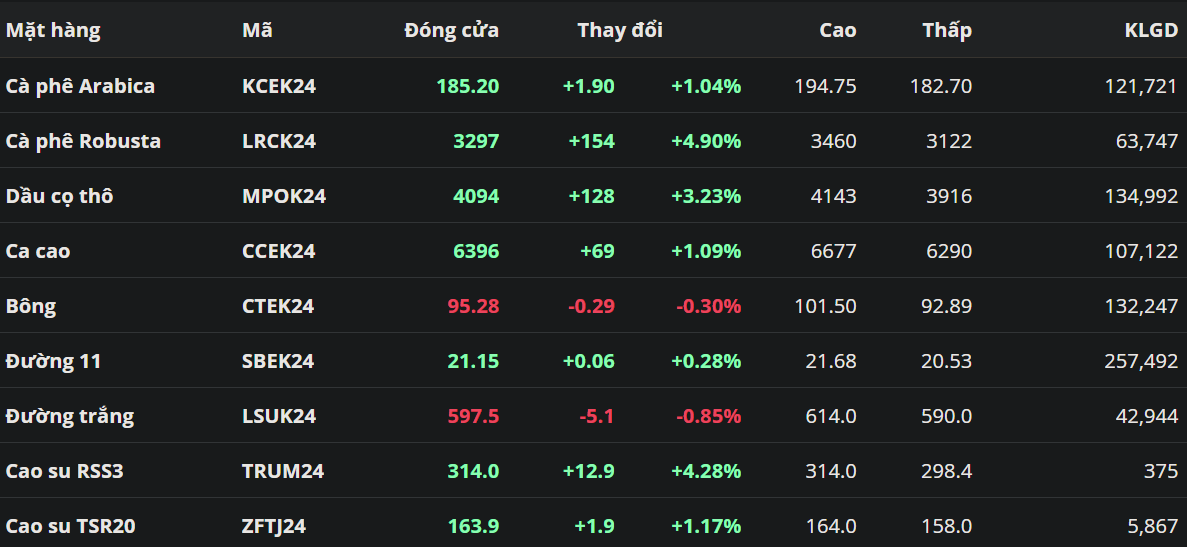The height and width of the screenshot is (547, 1187).
Task: Click the Thấp column header
Action: (x=947, y=30)
